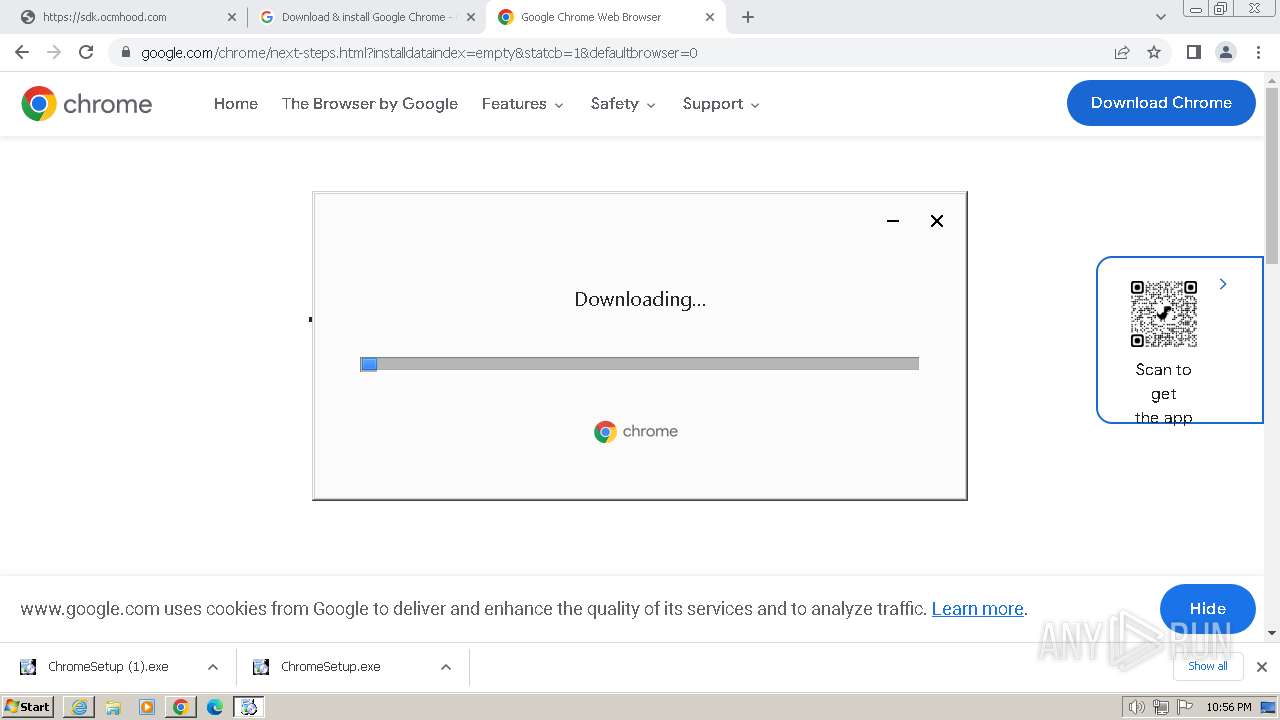Bookmark this page with the star icon
Image resolution: width=1280 pixels, height=720 pixels.
[1154, 52]
